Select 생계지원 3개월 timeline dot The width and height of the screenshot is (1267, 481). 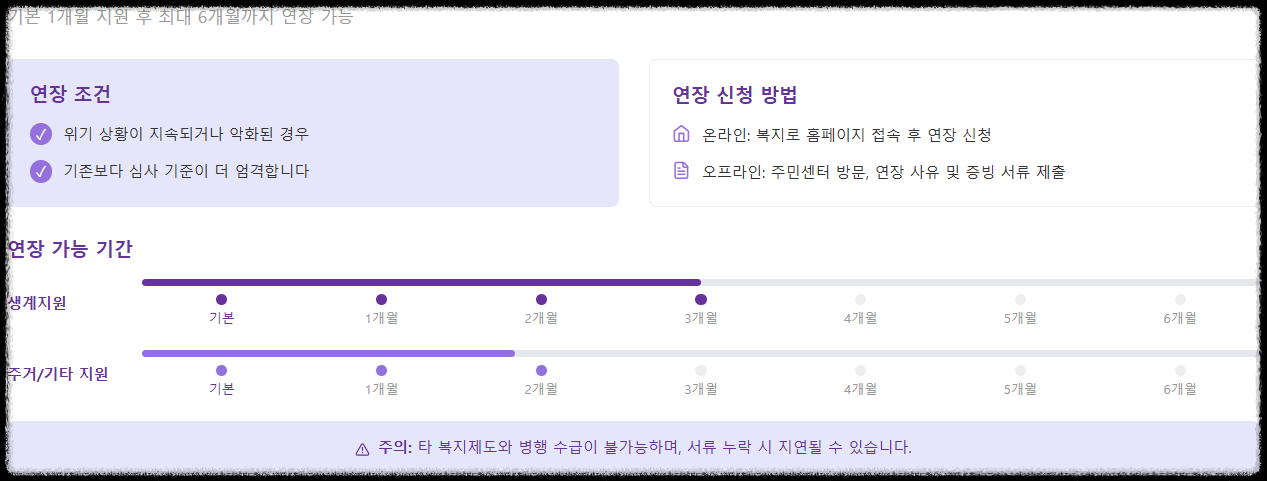(701, 299)
